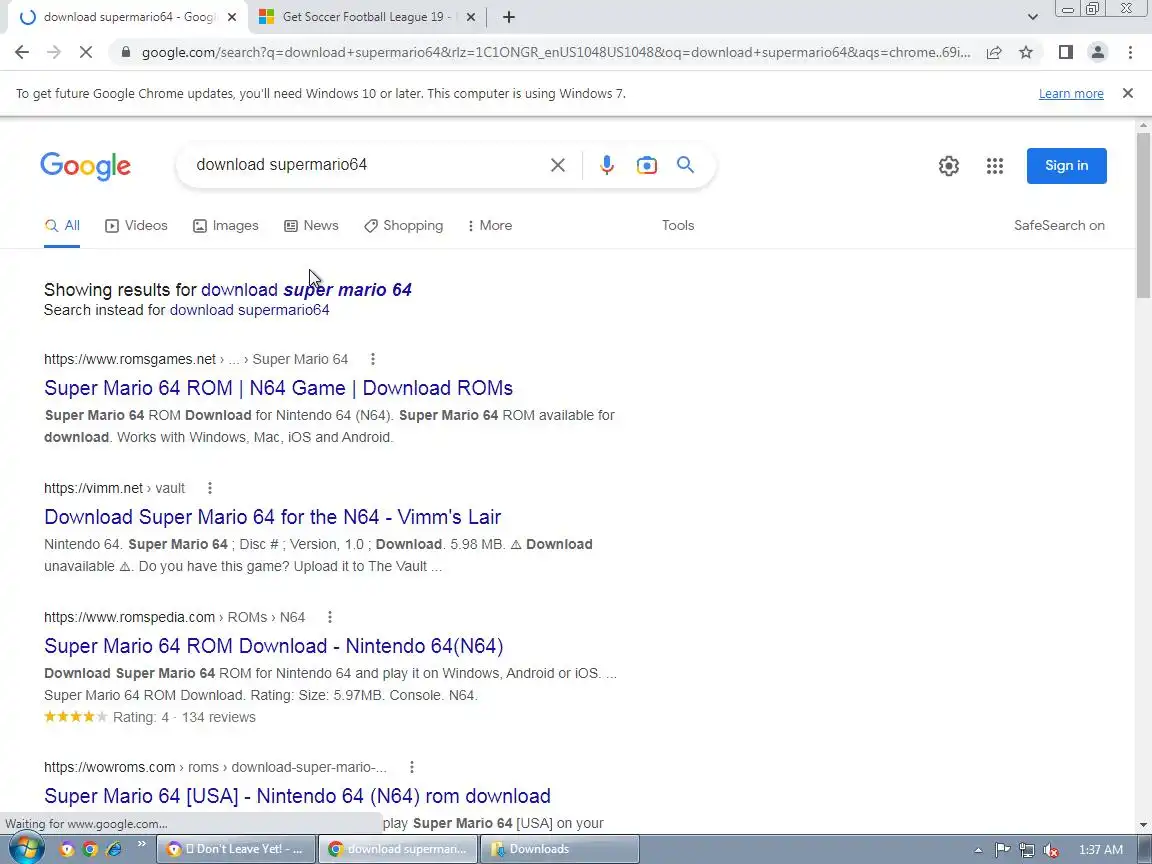
Task: Open the Learn more link
Action: coord(1070,93)
